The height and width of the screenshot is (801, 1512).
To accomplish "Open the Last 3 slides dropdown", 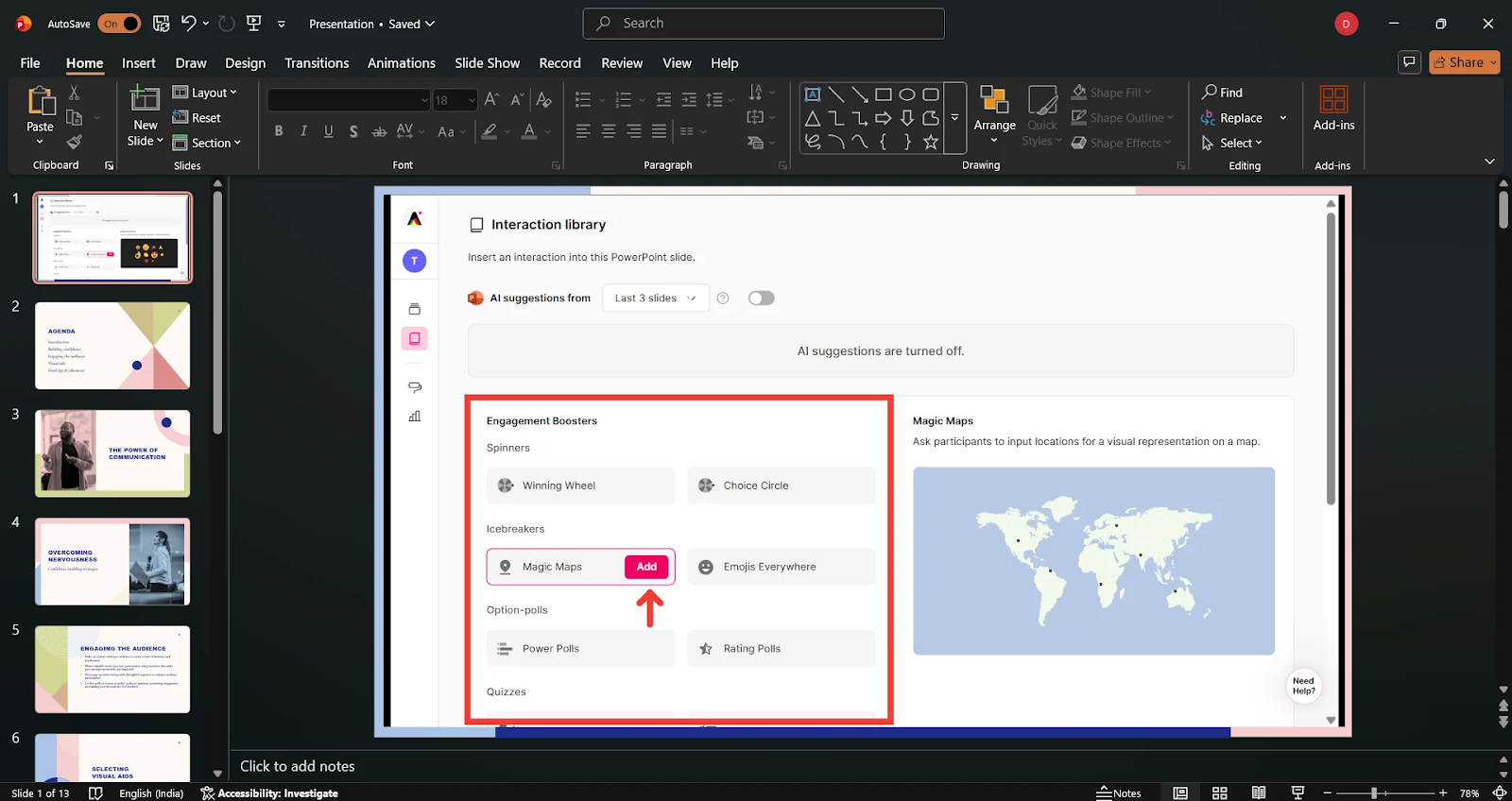I will tap(655, 298).
